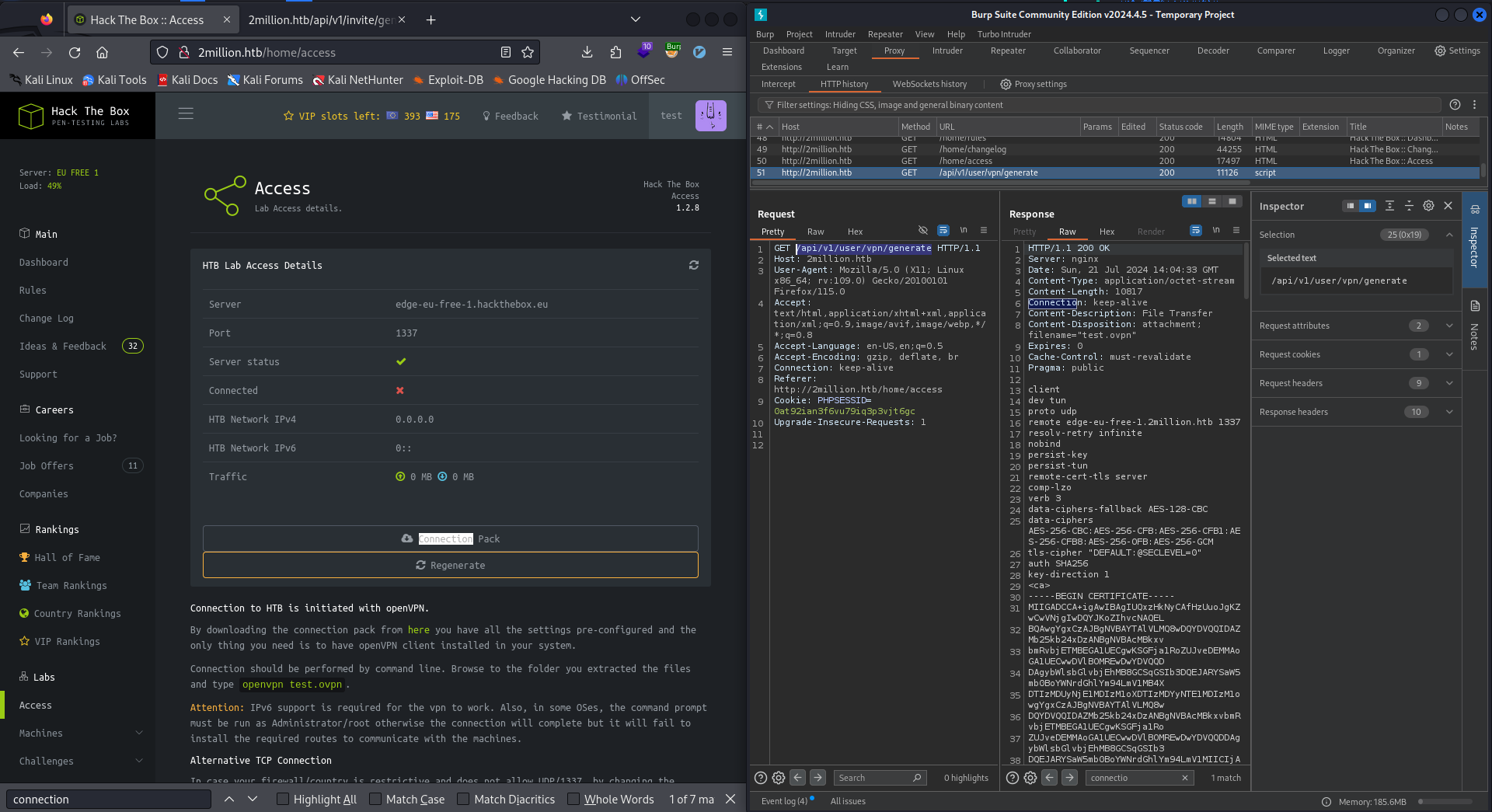This screenshot has width=1492, height=812.
Task: Enable Highlight All checkbox
Action: (x=283, y=799)
